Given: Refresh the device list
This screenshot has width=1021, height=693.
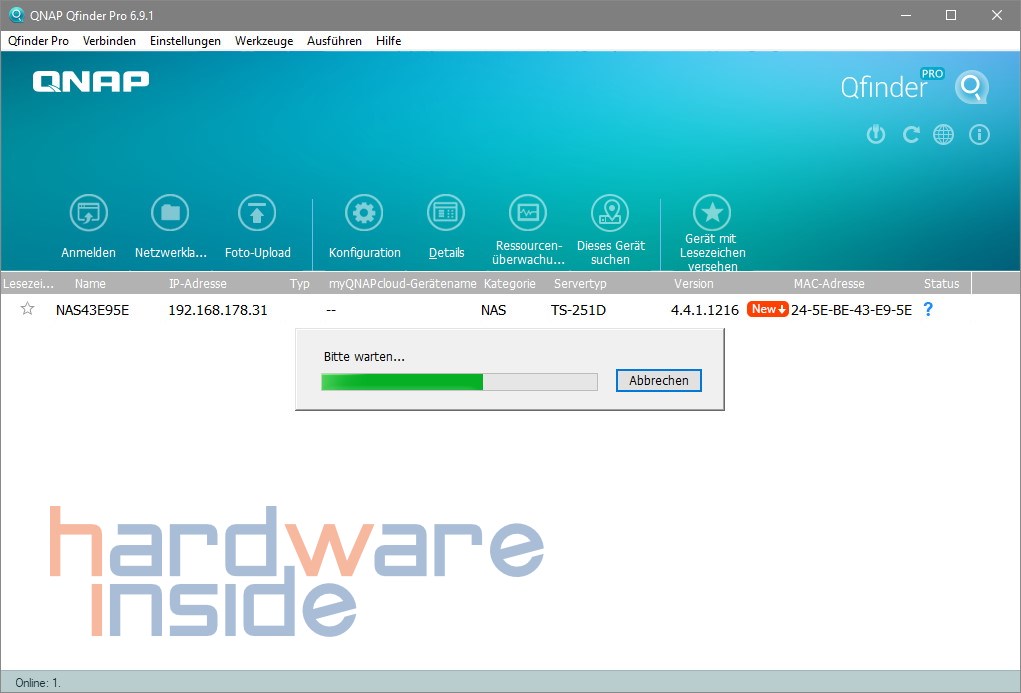Looking at the screenshot, I should (x=910, y=135).
